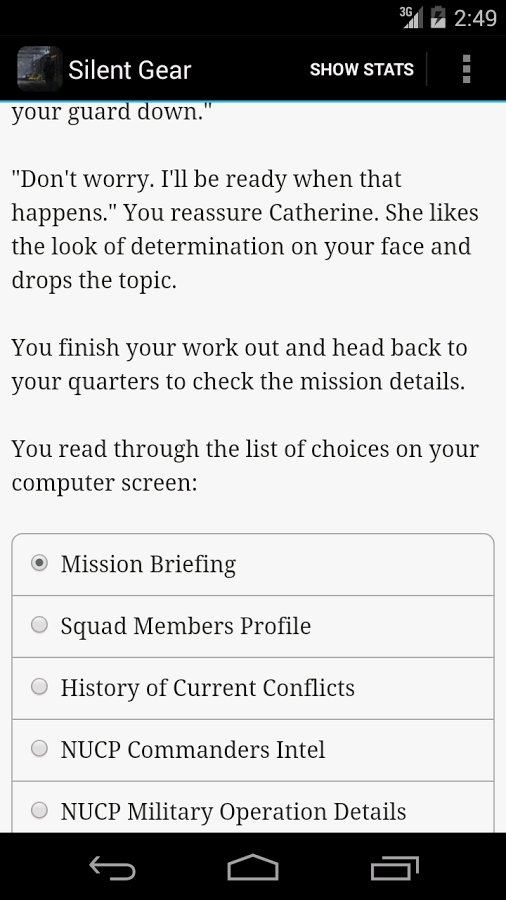Tap the Android back navigation icon

(x=112, y=868)
